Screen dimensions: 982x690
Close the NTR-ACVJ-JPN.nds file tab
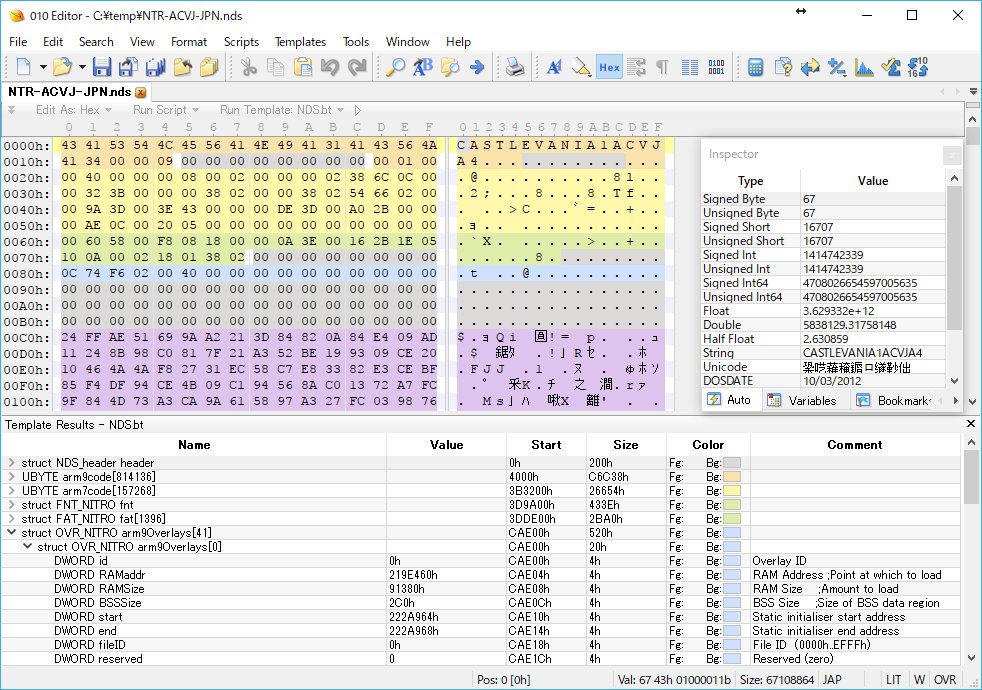coord(141,93)
